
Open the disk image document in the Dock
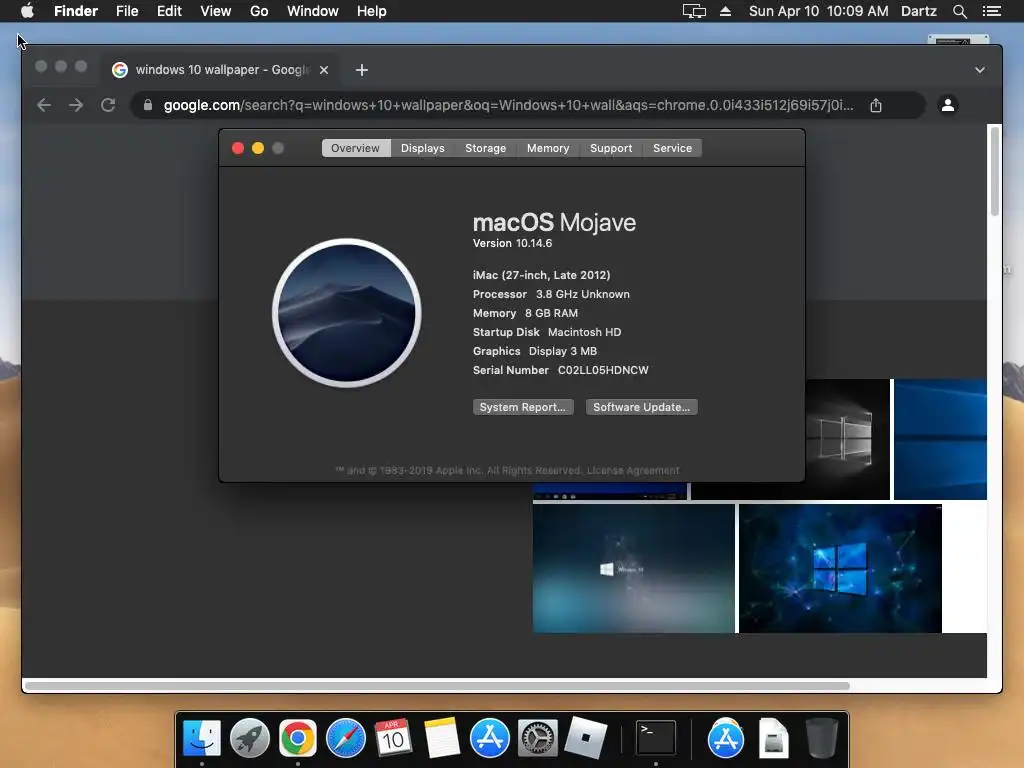(773, 739)
